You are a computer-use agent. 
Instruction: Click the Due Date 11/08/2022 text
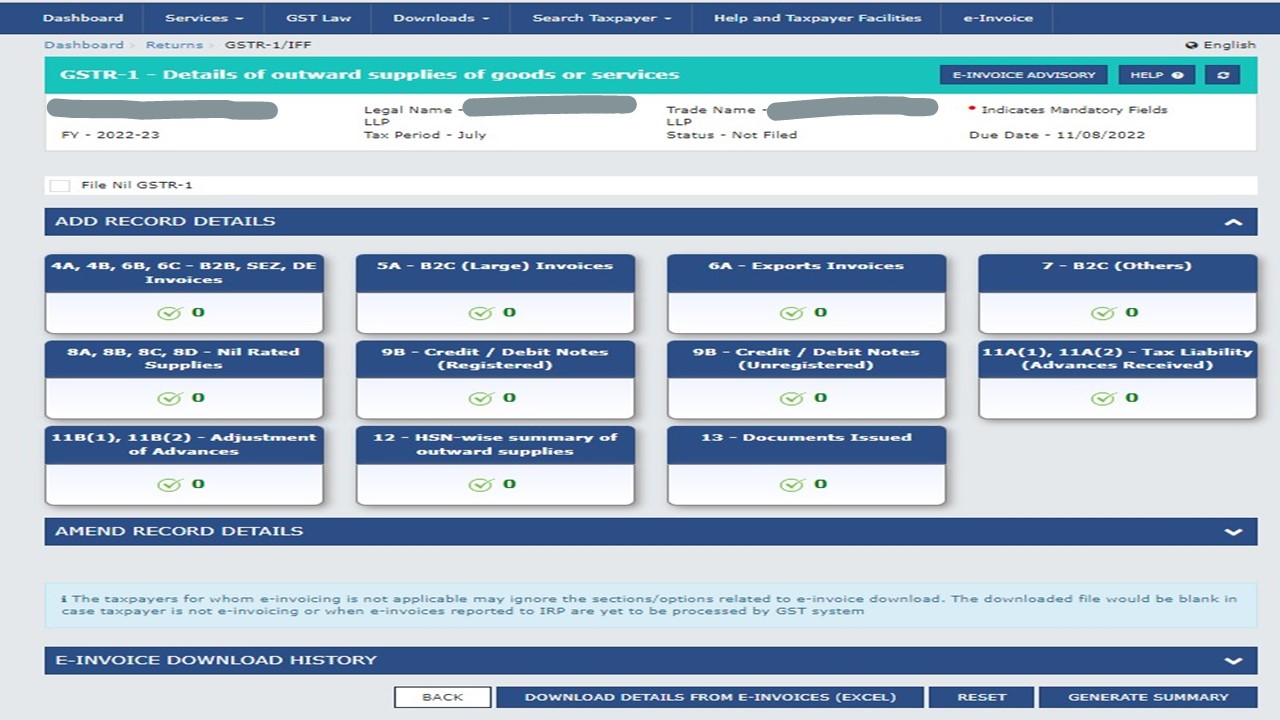(1057, 135)
